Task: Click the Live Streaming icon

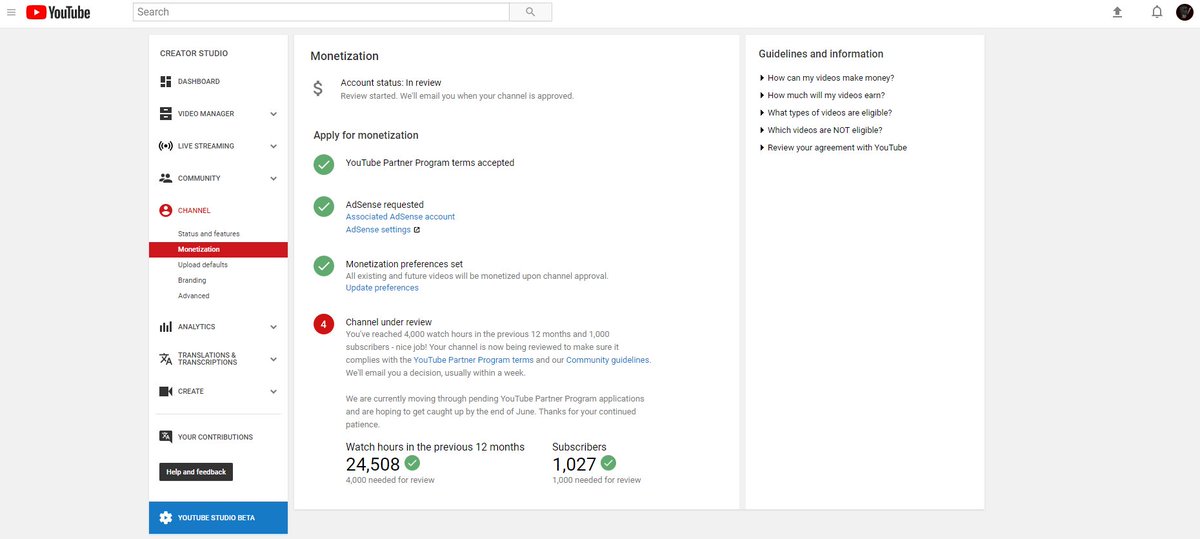Action: click(166, 146)
